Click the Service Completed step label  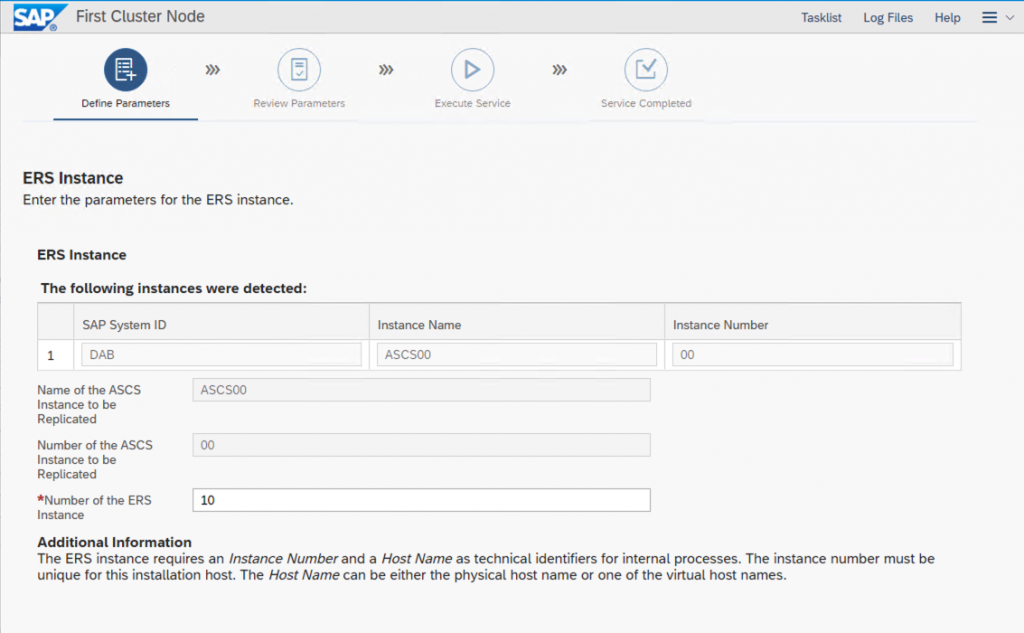click(646, 103)
